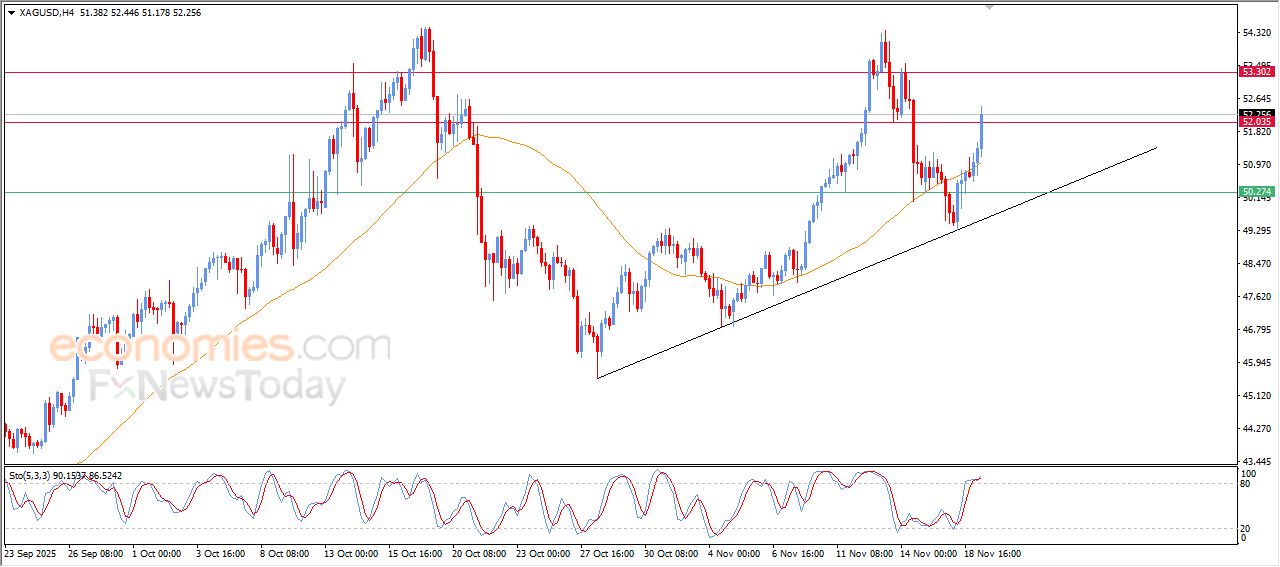This screenshot has width=1280, height=567.
Task: Click the 47.620 price axis label
Action: click(1256, 297)
